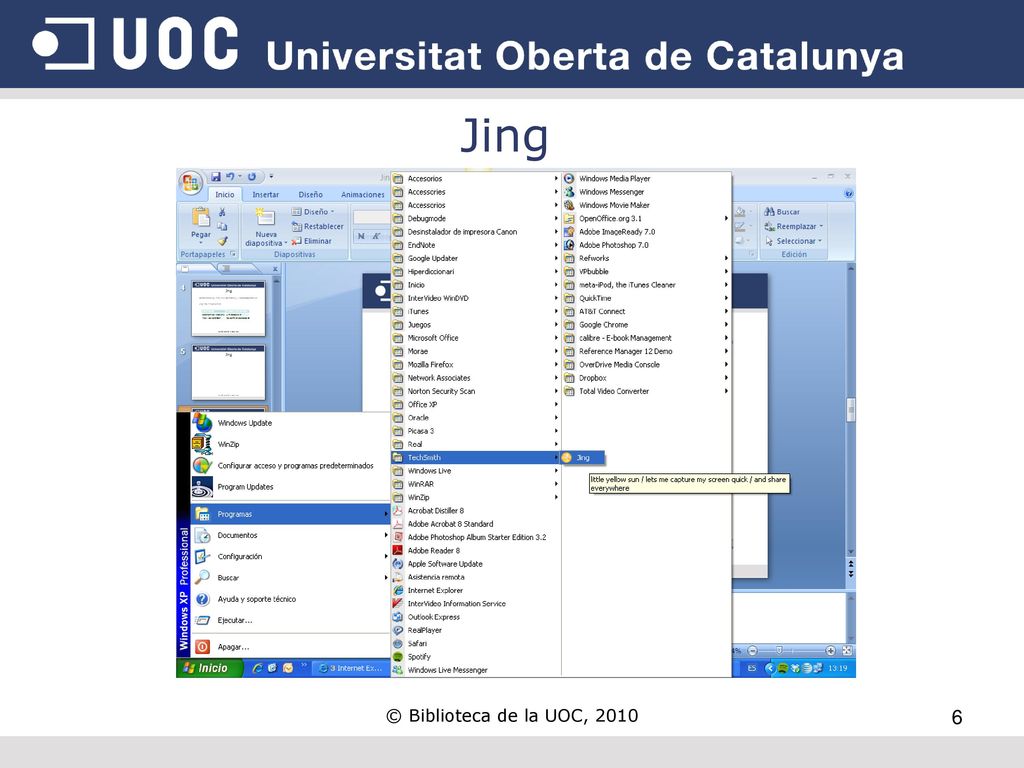The image size is (1024, 768).
Task: Open the Seleccionar dropdown
Action: (x=793, y=241)
